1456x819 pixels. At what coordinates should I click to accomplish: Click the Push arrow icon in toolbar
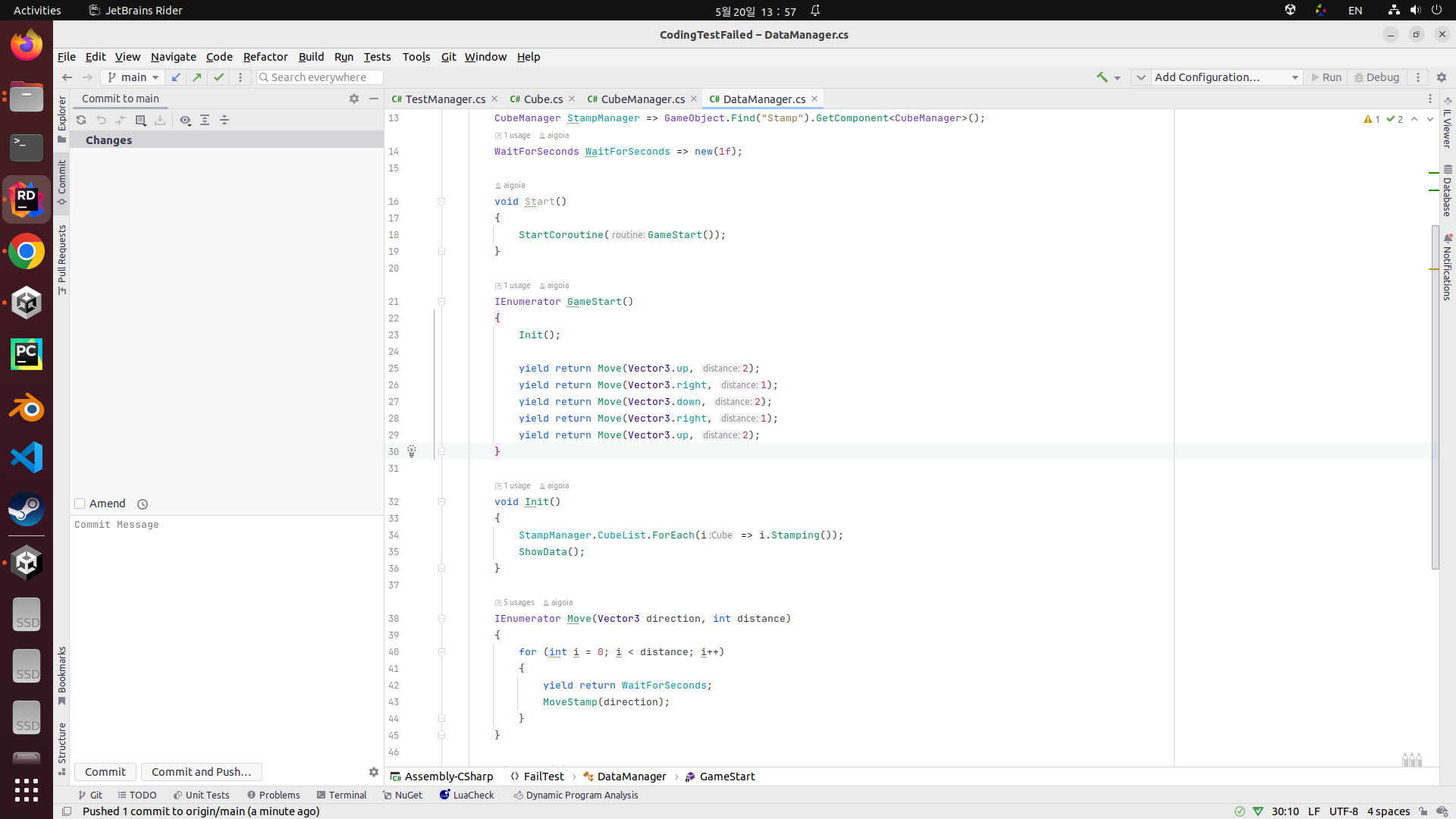click(197, 77)
